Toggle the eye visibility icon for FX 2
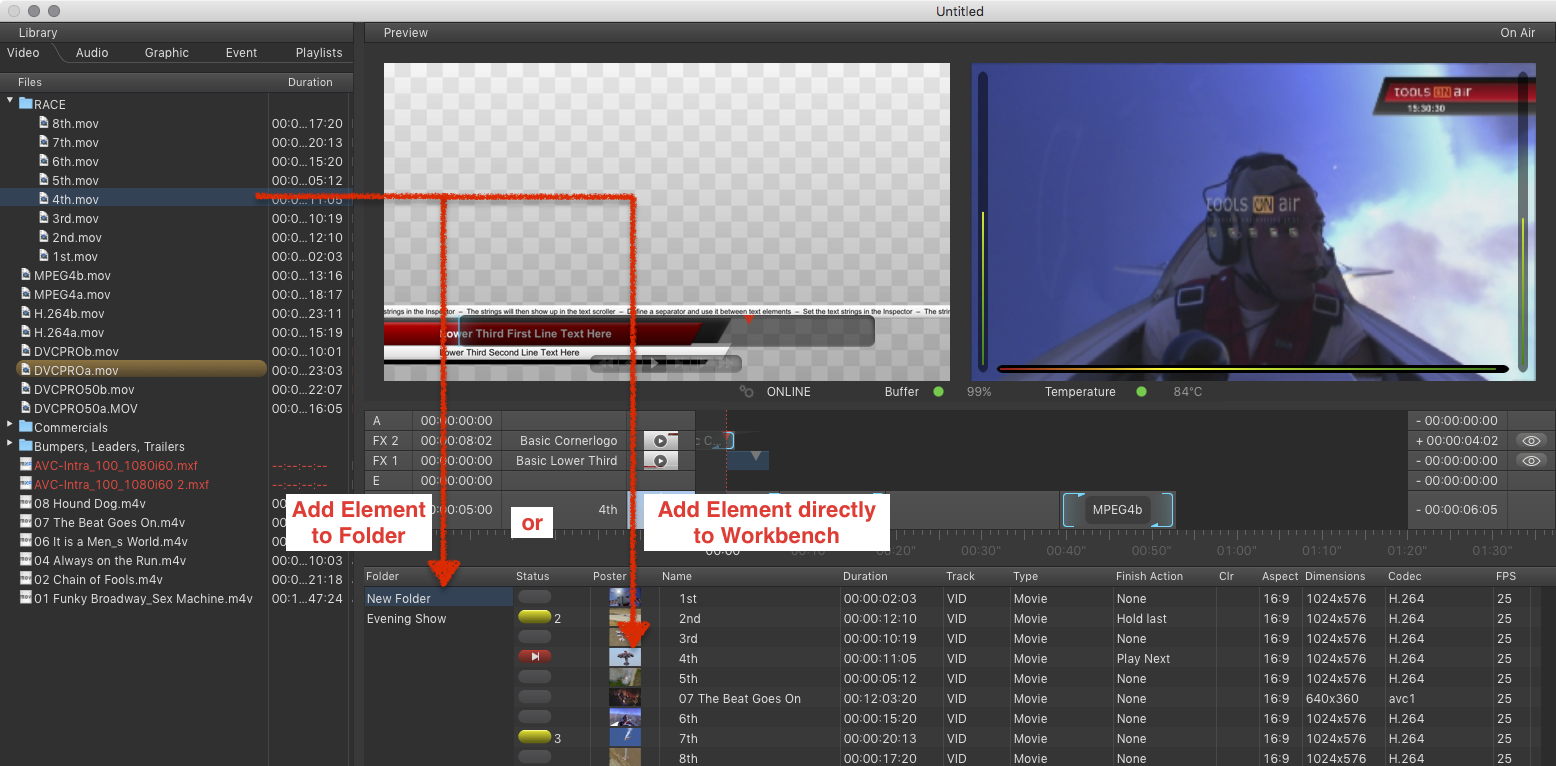 click(1530, 441)
